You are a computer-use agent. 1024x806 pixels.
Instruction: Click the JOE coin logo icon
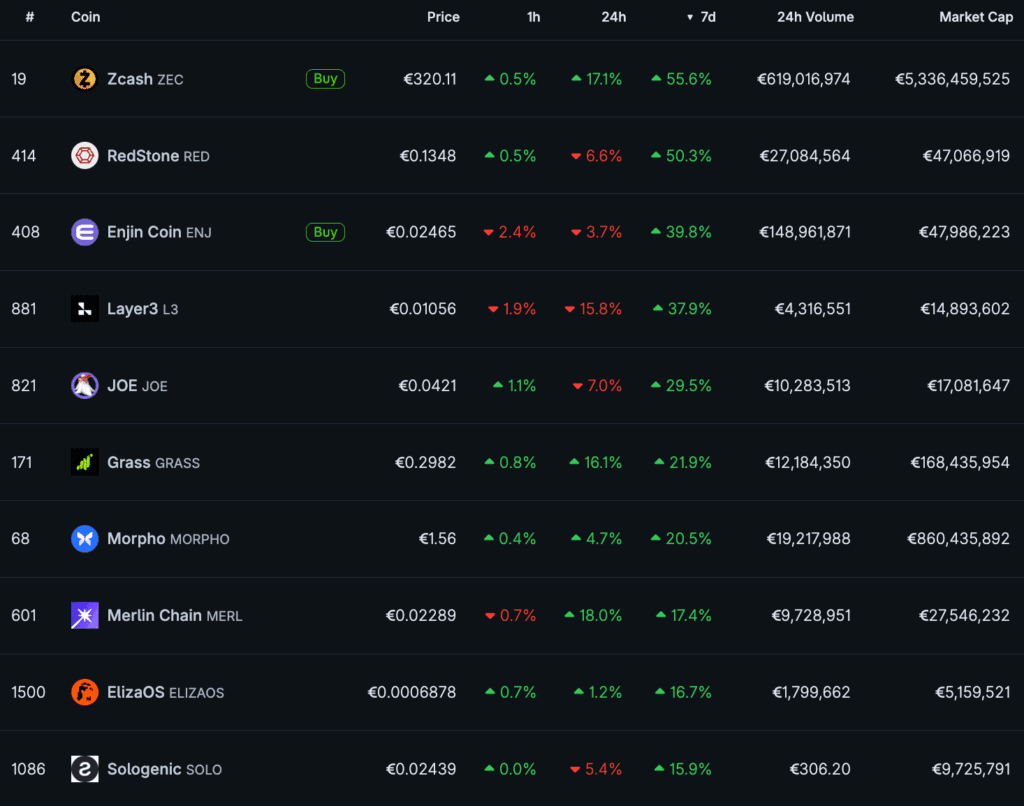[x=85, y=386]
